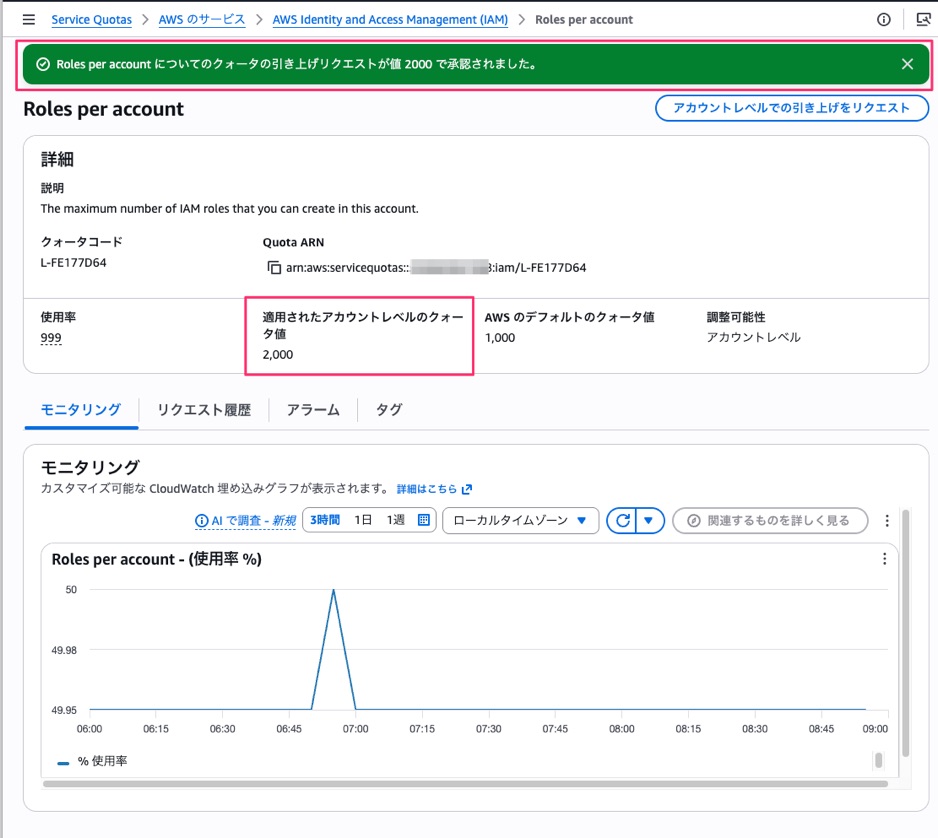Switch to the タグ tab
Viewport: 938px width, 838px height.
pyautogui.click(x=389, y=410)
